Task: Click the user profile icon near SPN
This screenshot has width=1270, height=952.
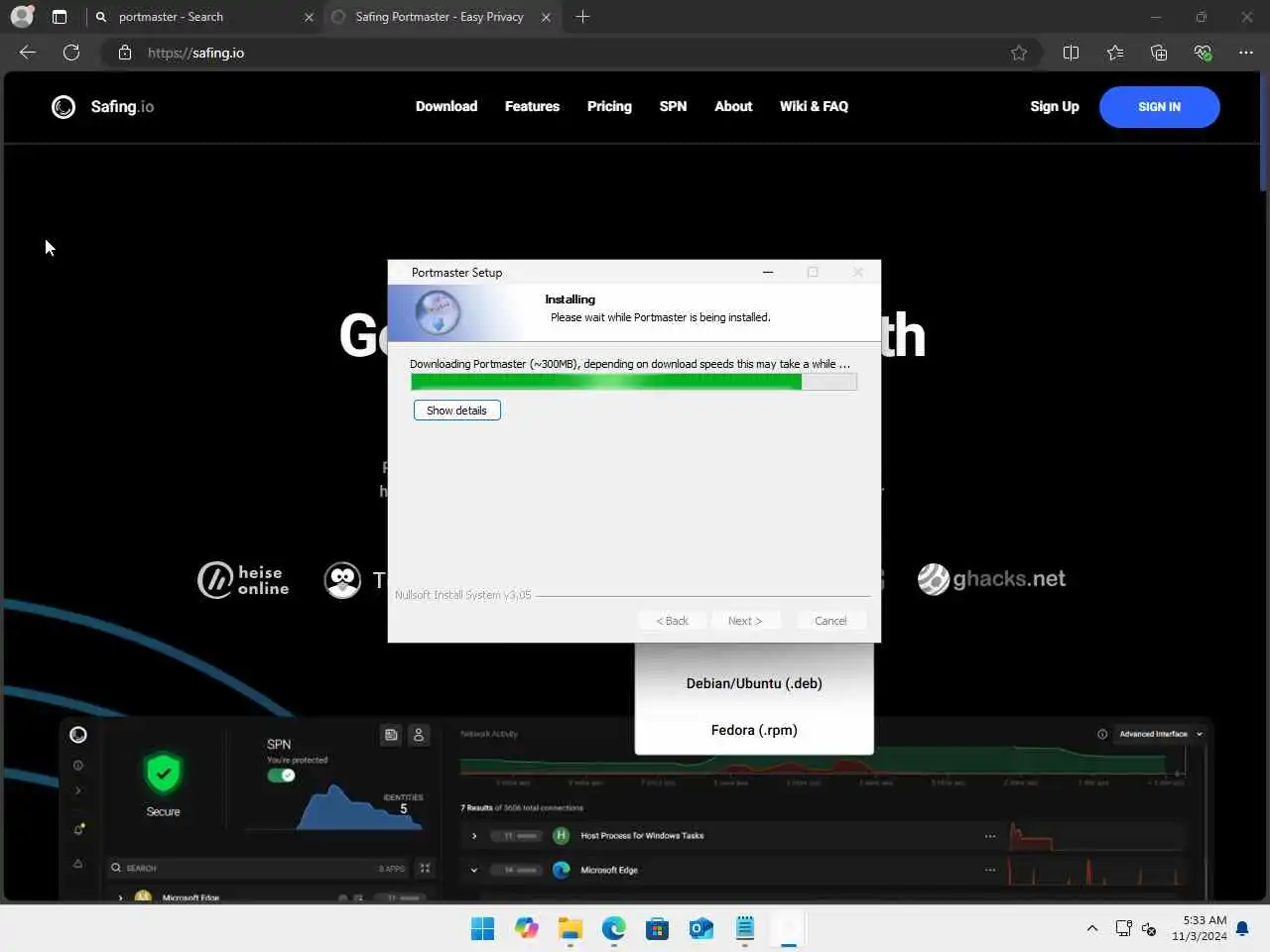Action: point(419,735)
